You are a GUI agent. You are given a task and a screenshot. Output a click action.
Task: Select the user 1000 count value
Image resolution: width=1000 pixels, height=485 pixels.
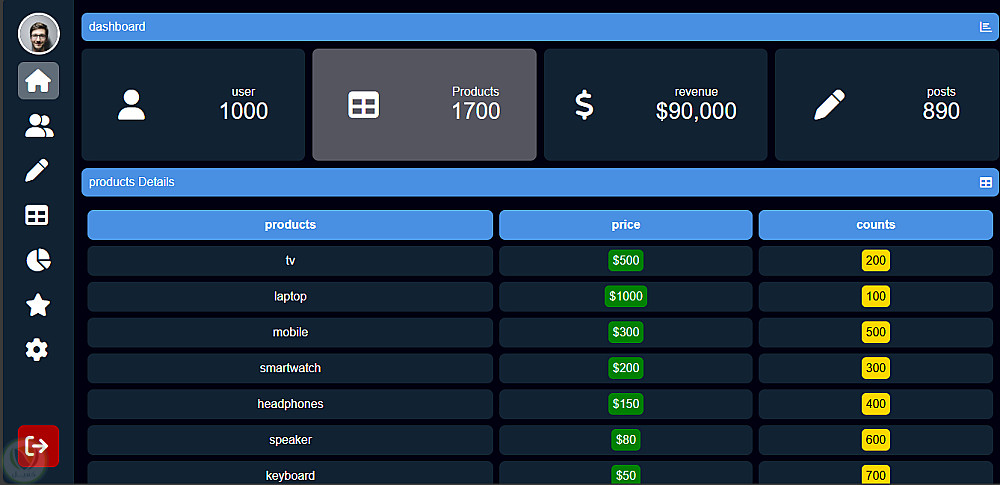(x=244, y=111)
